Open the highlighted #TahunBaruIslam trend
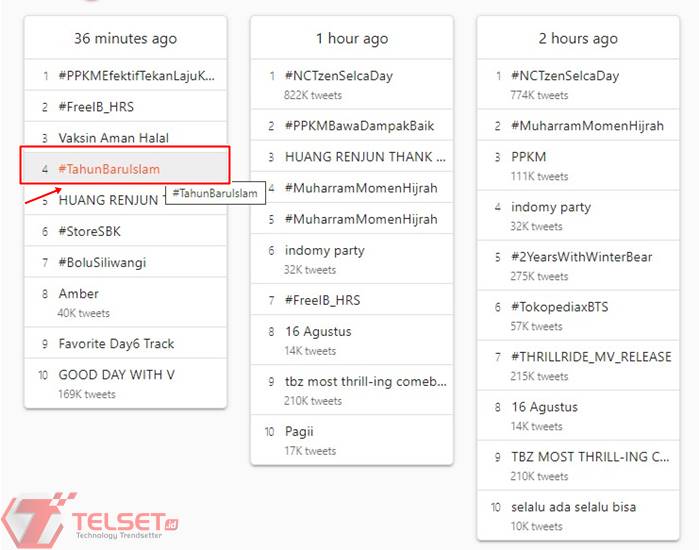 tap(109, 169)
